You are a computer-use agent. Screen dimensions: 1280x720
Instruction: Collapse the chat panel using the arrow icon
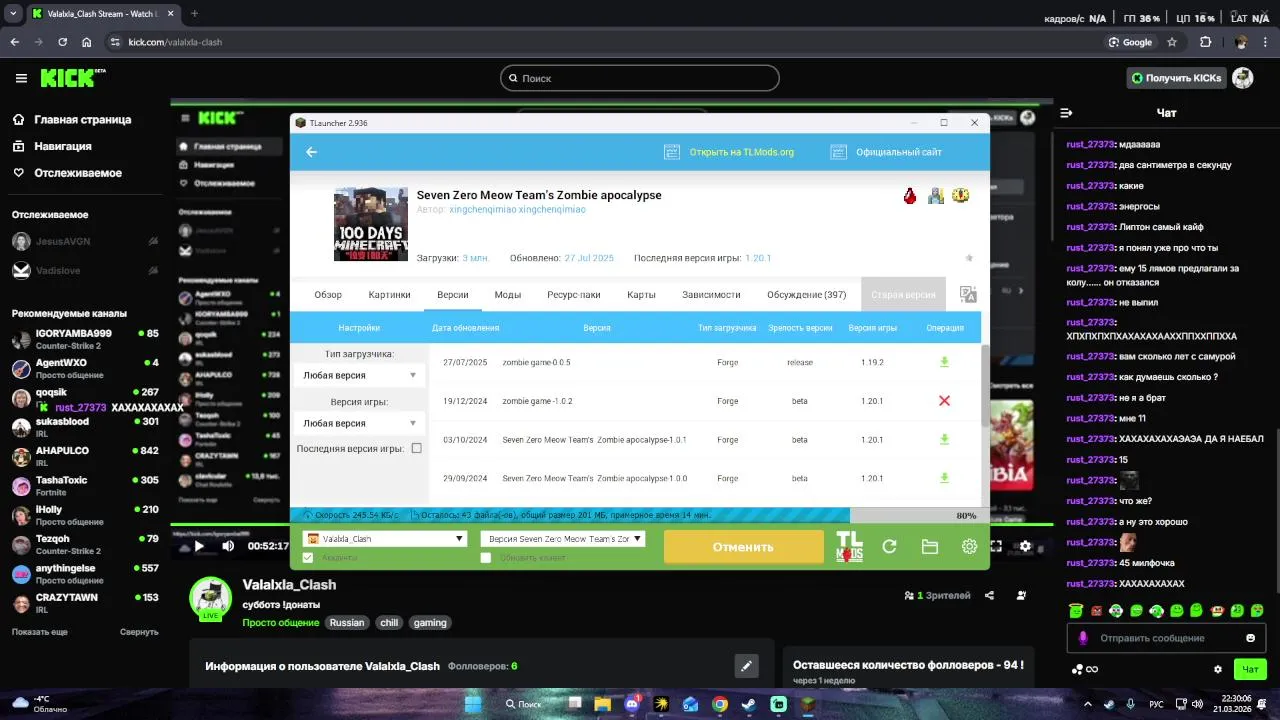(1066, 113)
